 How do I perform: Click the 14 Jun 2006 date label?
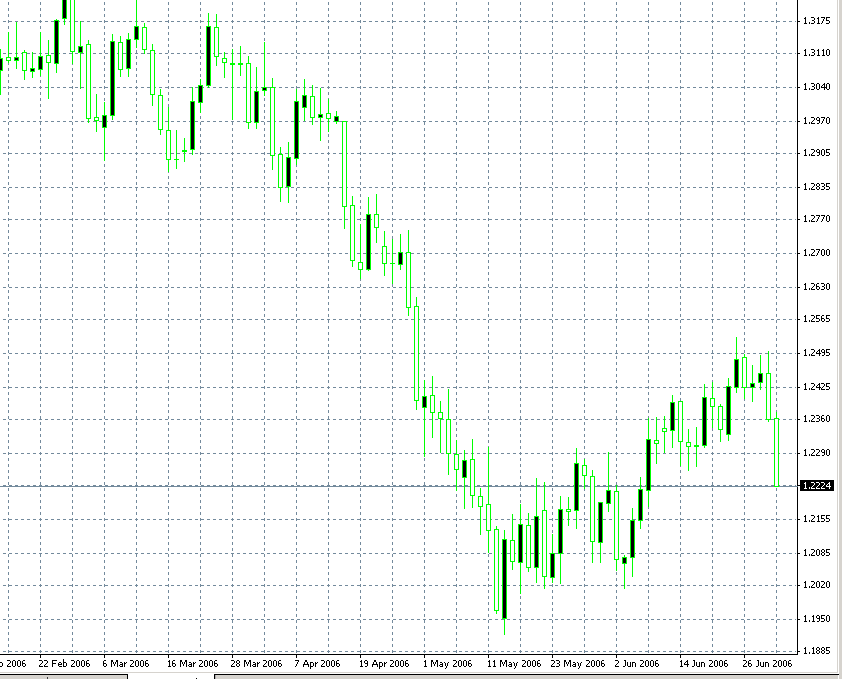coord(703,664)
